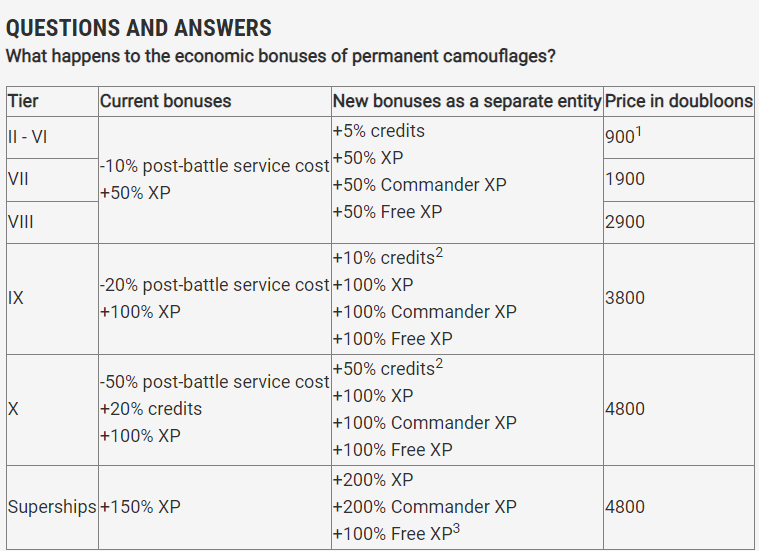Viewport: 759px width, 551px height.
Task: Select the IX tier cell
Action: click(16, 298)
